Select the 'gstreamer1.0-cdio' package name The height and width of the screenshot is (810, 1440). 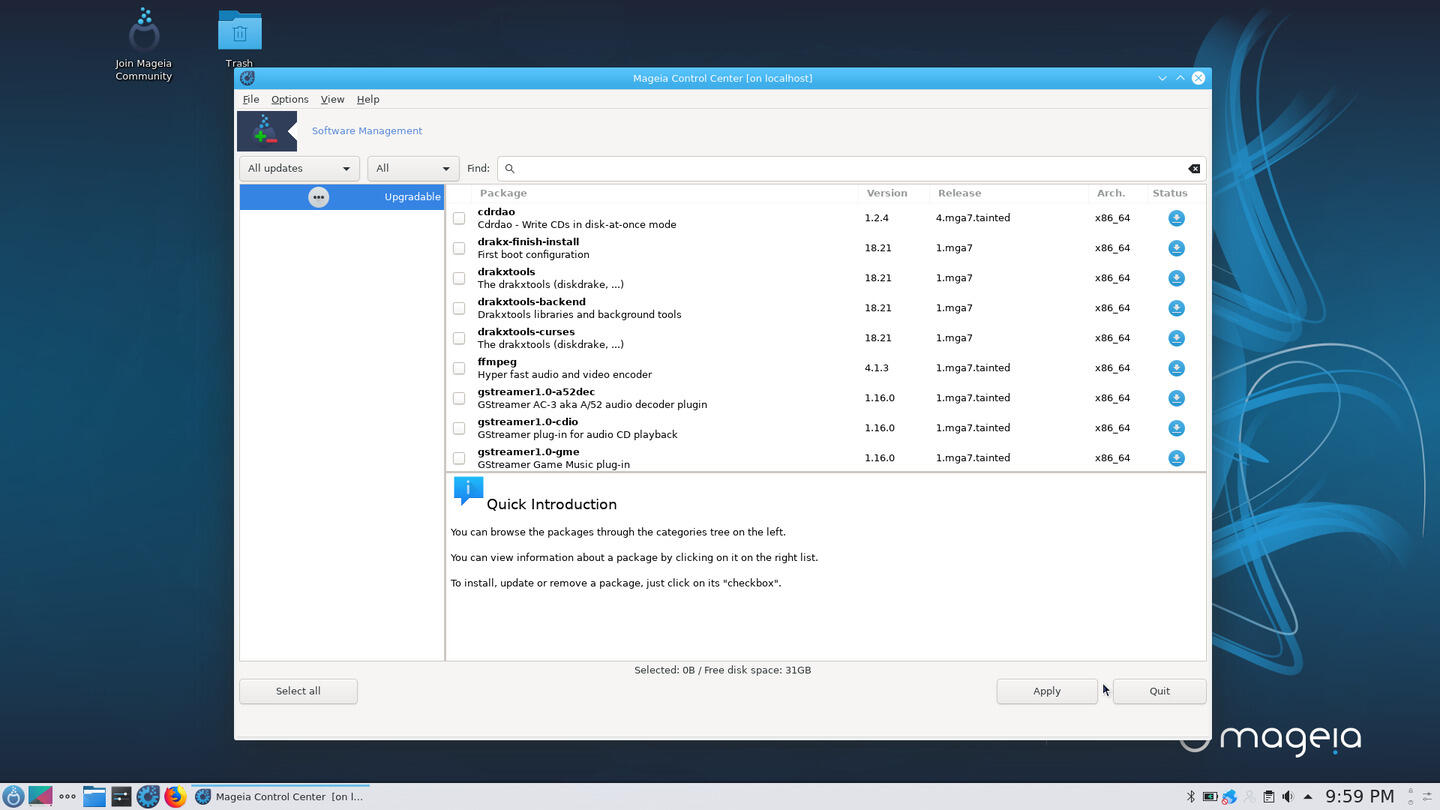(x=527, y=422)
